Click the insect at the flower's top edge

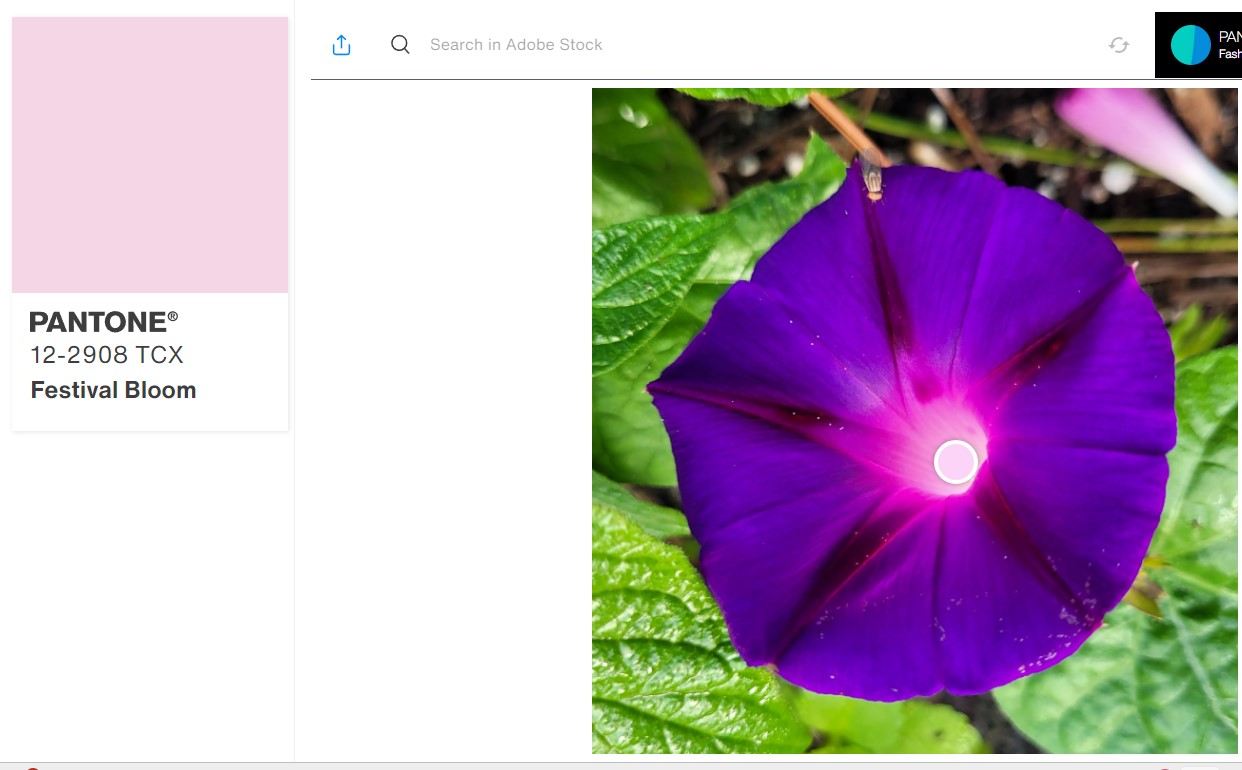(x=872, y=180)
